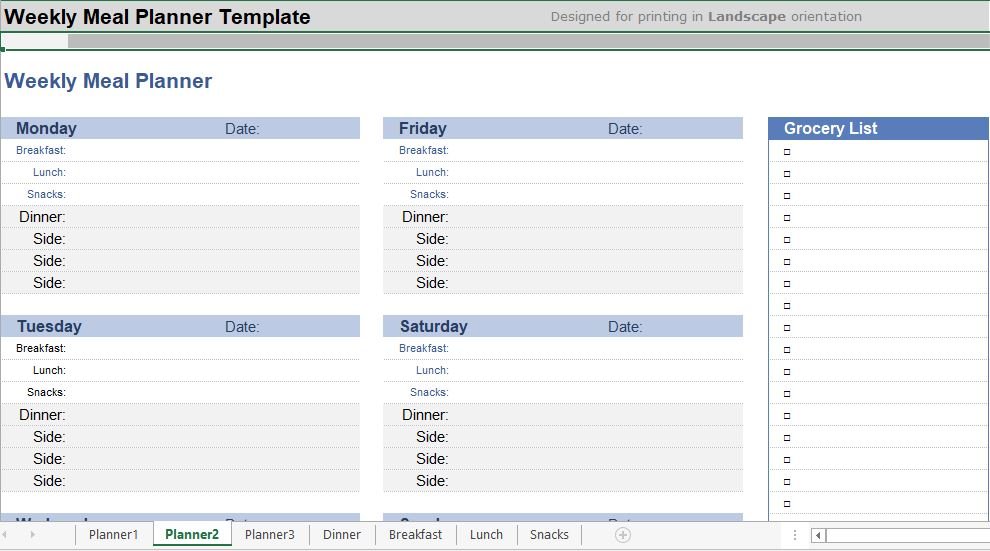Check the first Grocery List checkbox

pyautogui.click(x=787, y=152)
